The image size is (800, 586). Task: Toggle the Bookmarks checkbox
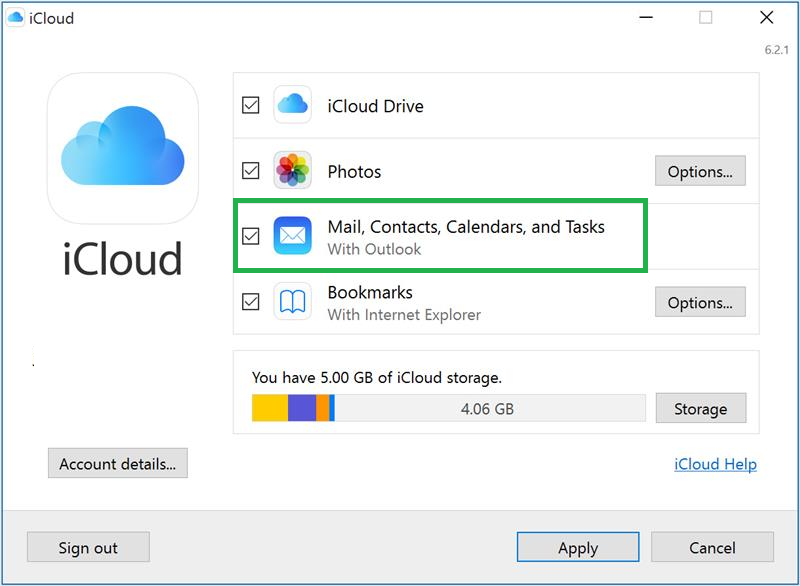click(x=251, y=301)
